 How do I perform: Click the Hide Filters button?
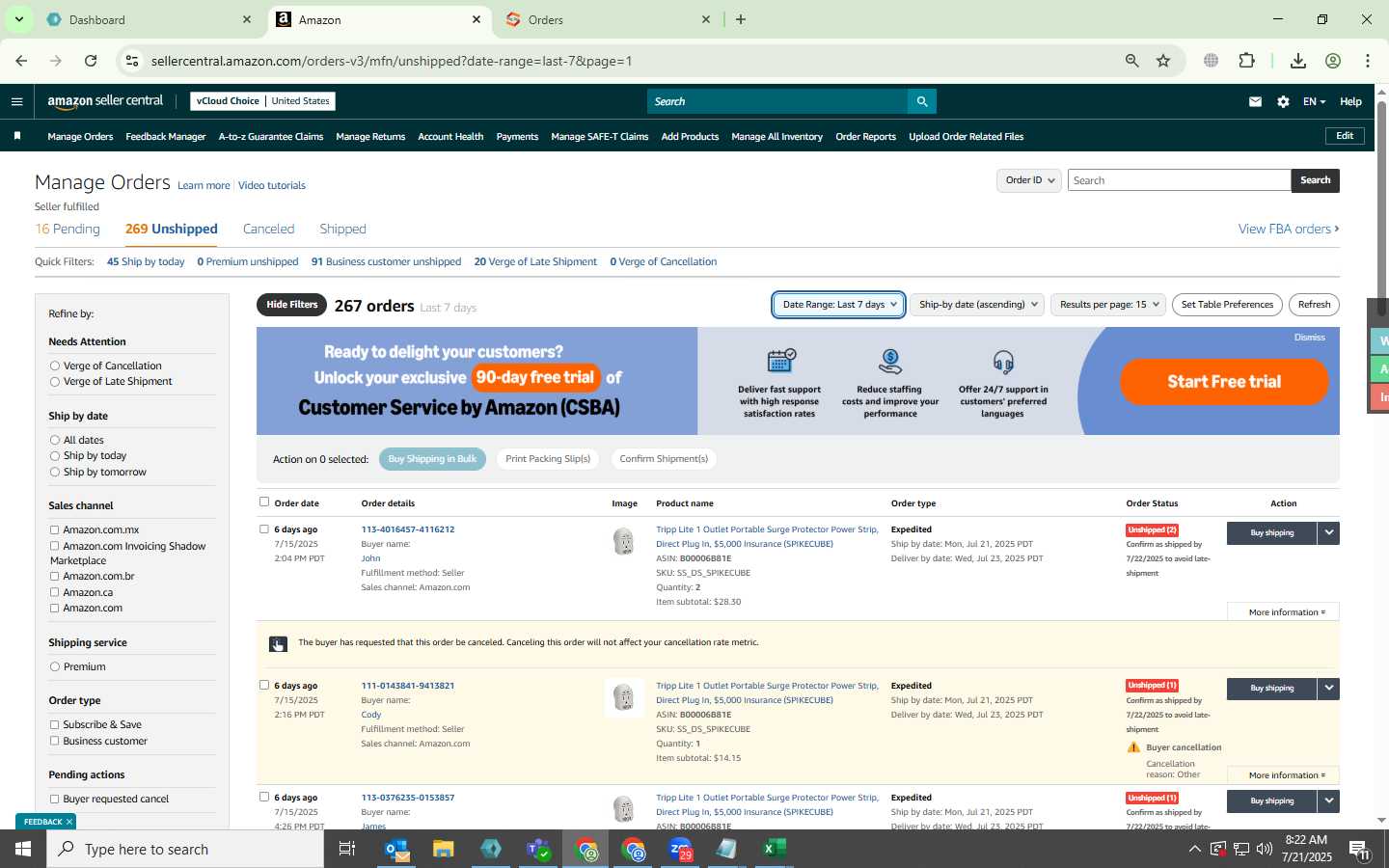(x=291, y=305)
